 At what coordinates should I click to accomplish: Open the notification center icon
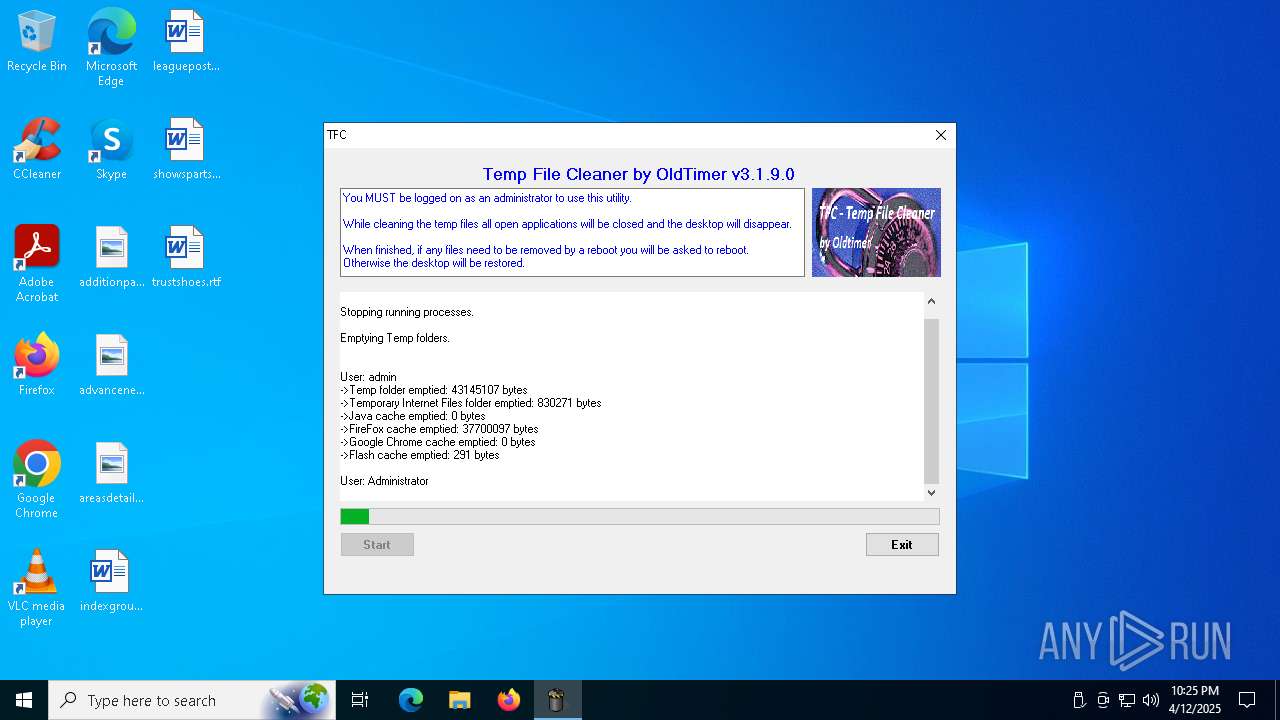coord(1247,700)
